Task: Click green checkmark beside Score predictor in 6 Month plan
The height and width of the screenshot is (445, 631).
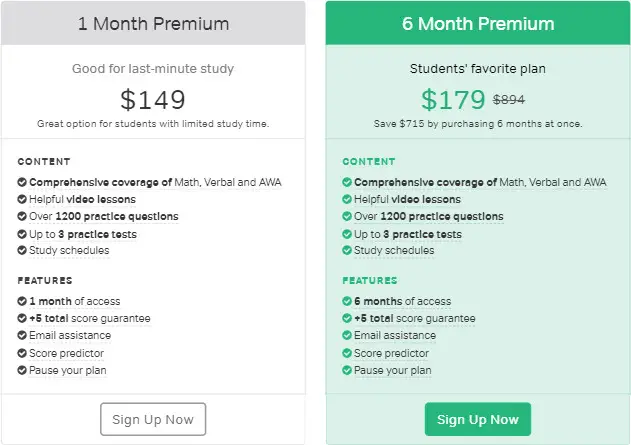Action: tap(347, 353)
